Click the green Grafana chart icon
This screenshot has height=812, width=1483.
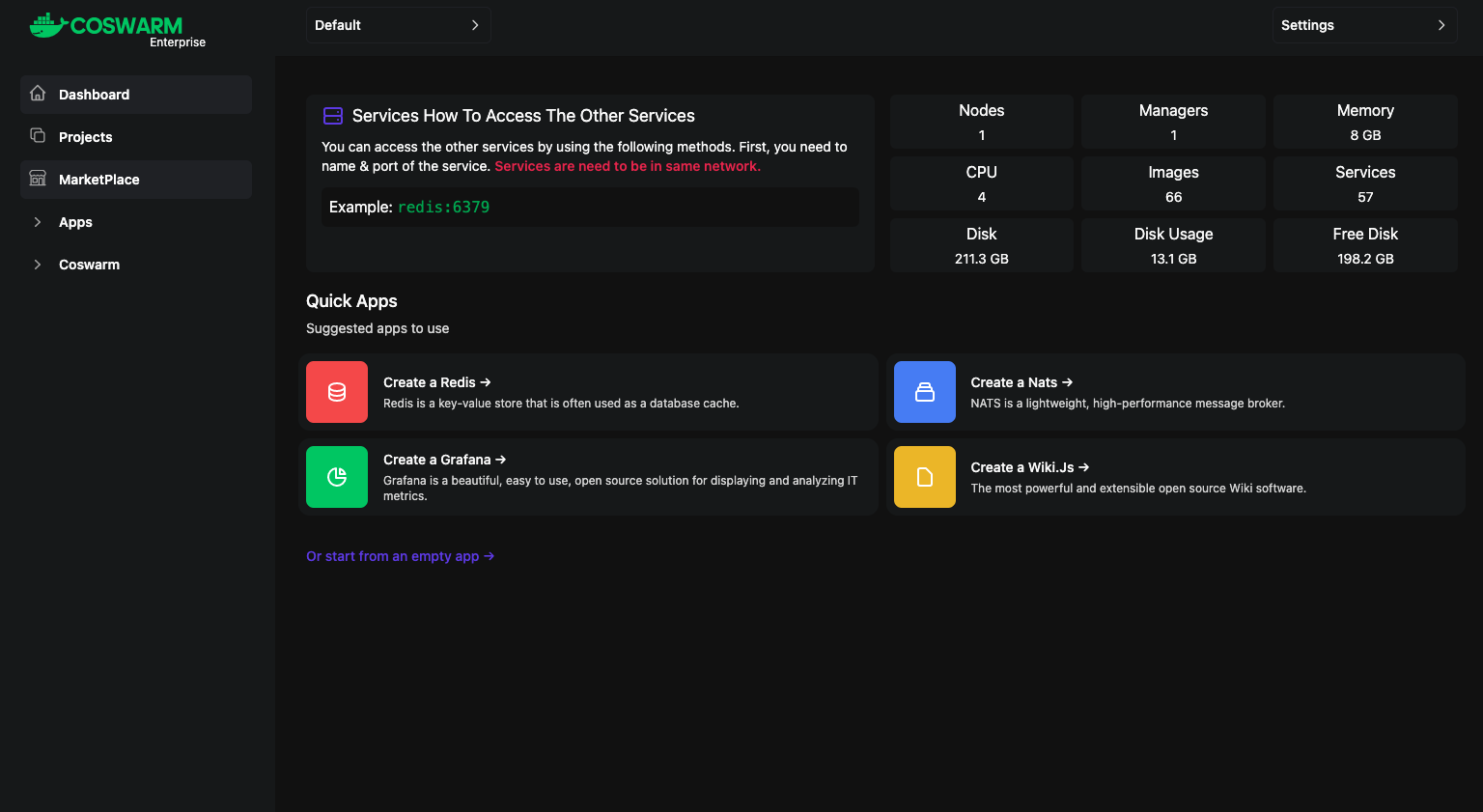(x=337, y=477)
